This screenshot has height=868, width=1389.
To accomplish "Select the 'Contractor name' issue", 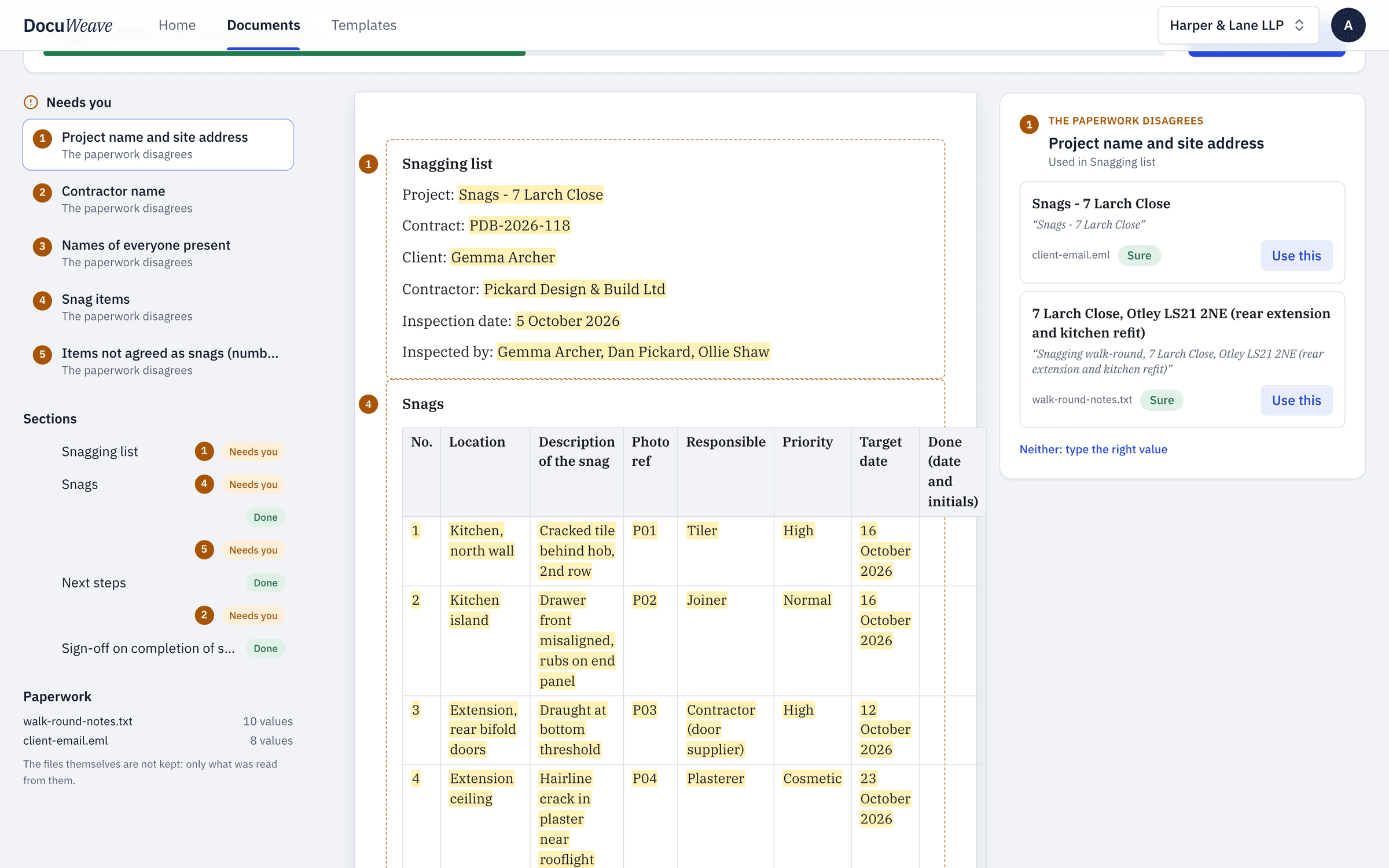I will coord(158,198).
